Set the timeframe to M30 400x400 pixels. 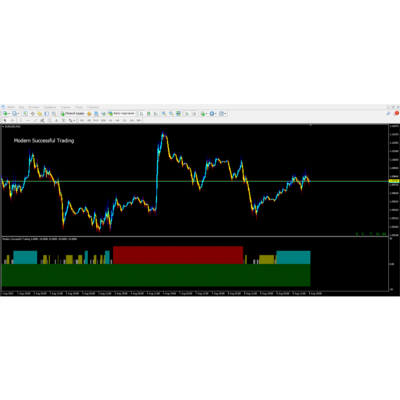(x=103, y=120)
